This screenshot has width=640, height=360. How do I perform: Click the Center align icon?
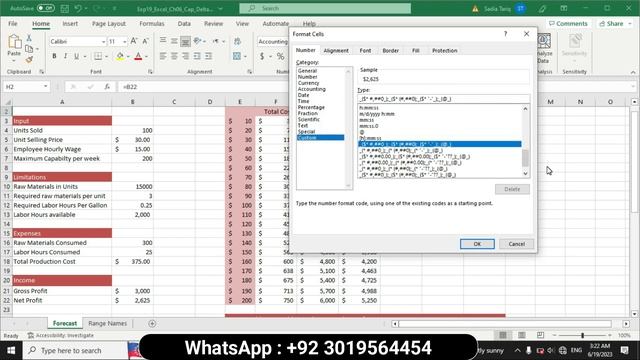pos(174,56)
